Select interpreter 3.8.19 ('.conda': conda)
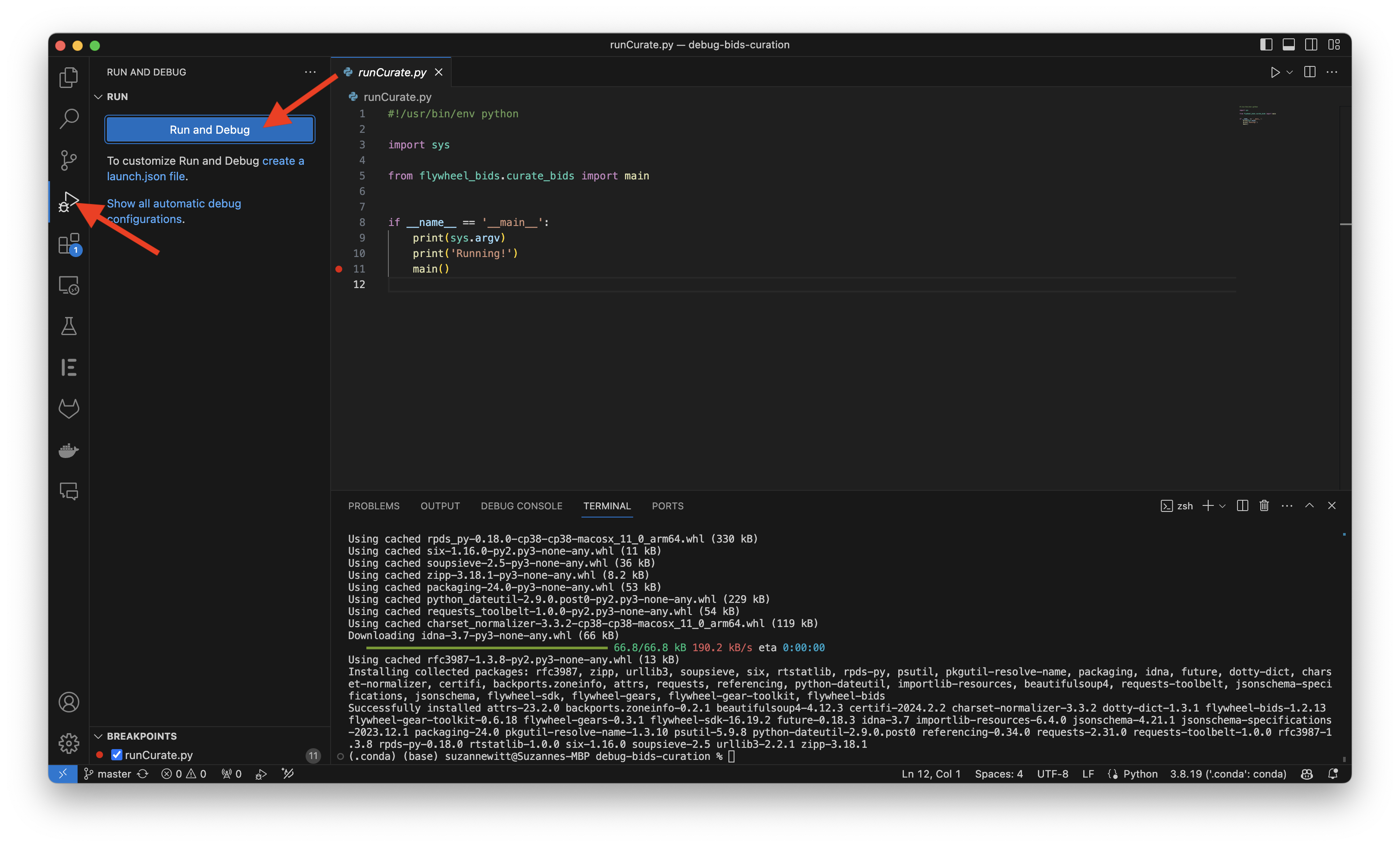The width and height of the screenshot is (1400, 847). click(x=1228, y=774)
